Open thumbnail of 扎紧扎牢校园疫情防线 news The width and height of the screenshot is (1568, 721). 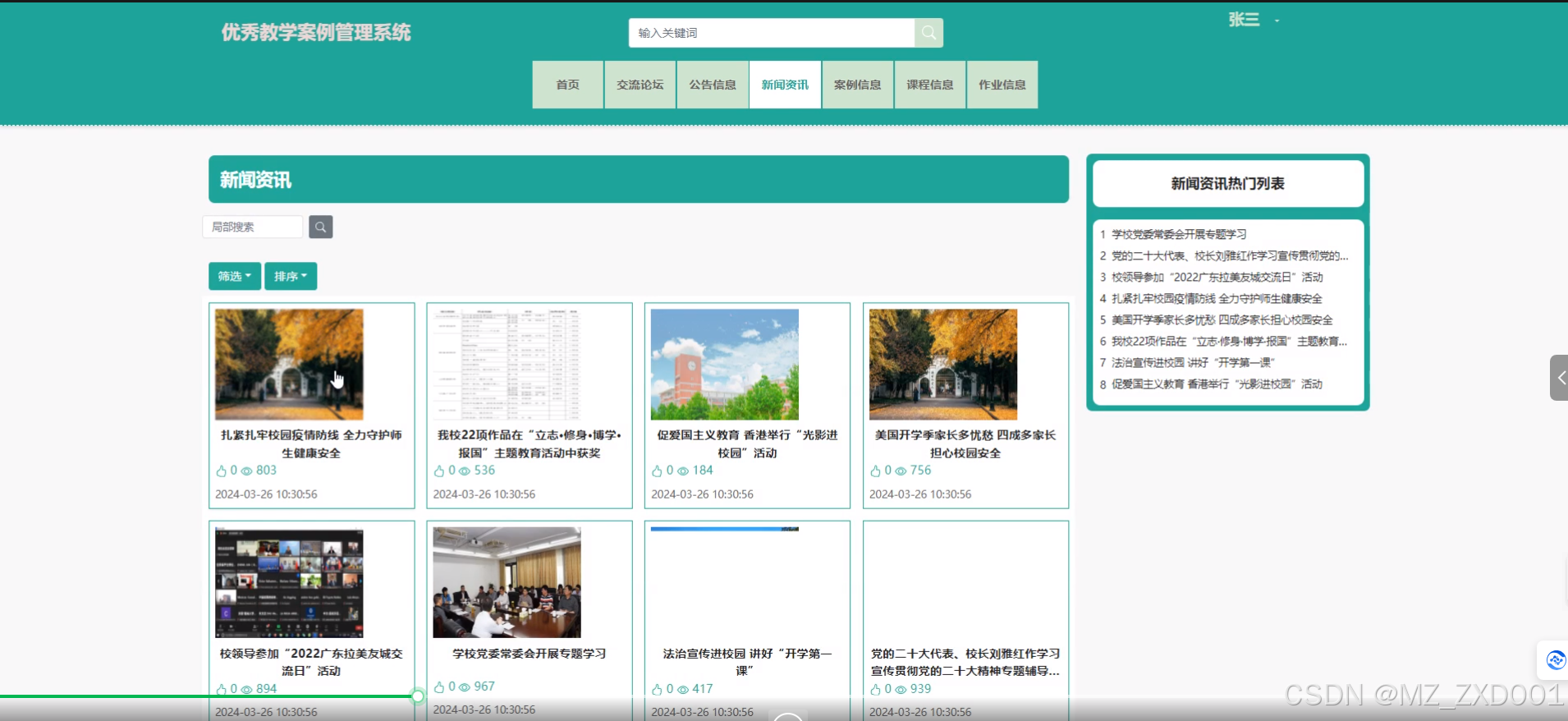click(x=289, y=365)
